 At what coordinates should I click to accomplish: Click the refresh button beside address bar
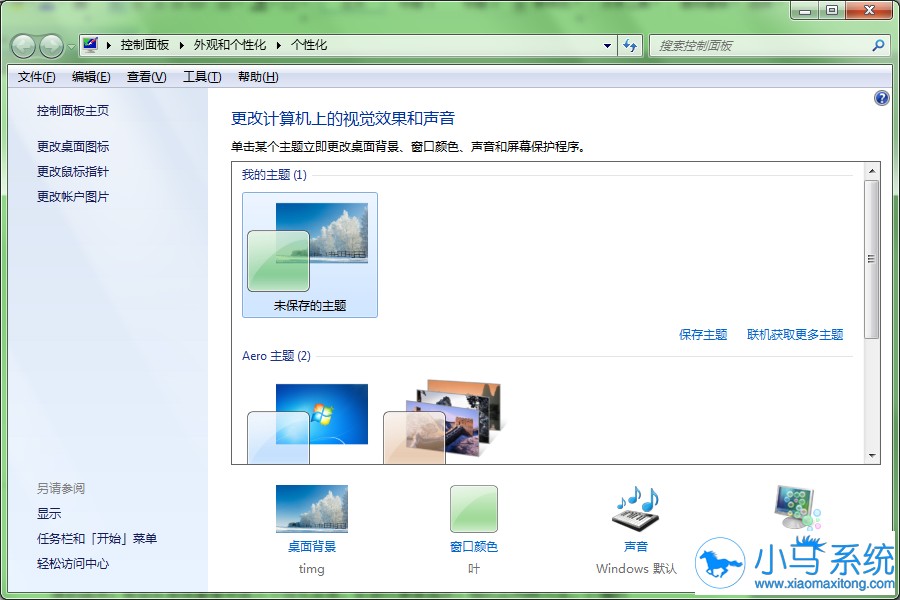(630, 46)
